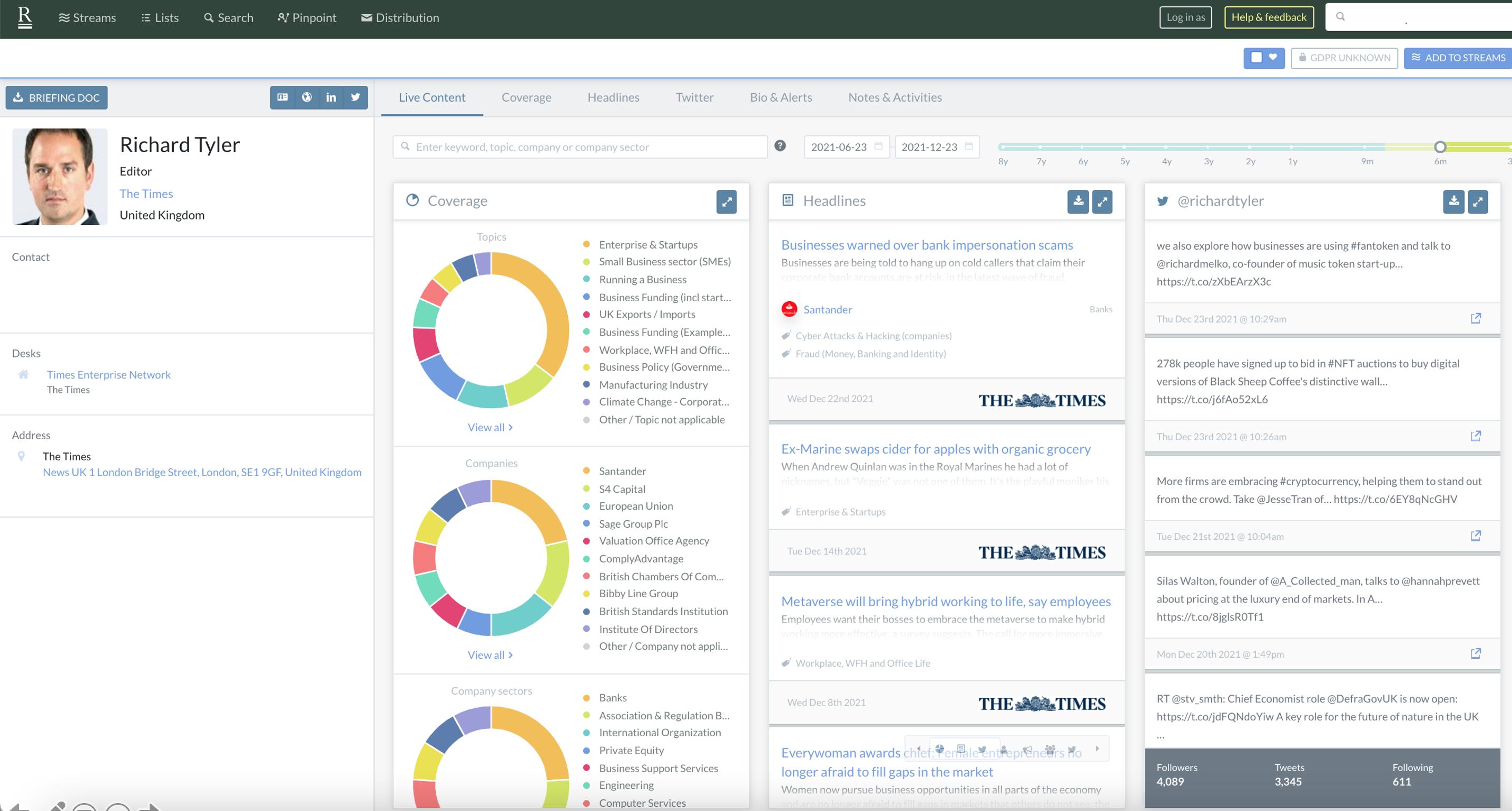This screenshot has width=1512, height=811.
Task: Open the Times Enterprise Network desk link
Action: 108,374
